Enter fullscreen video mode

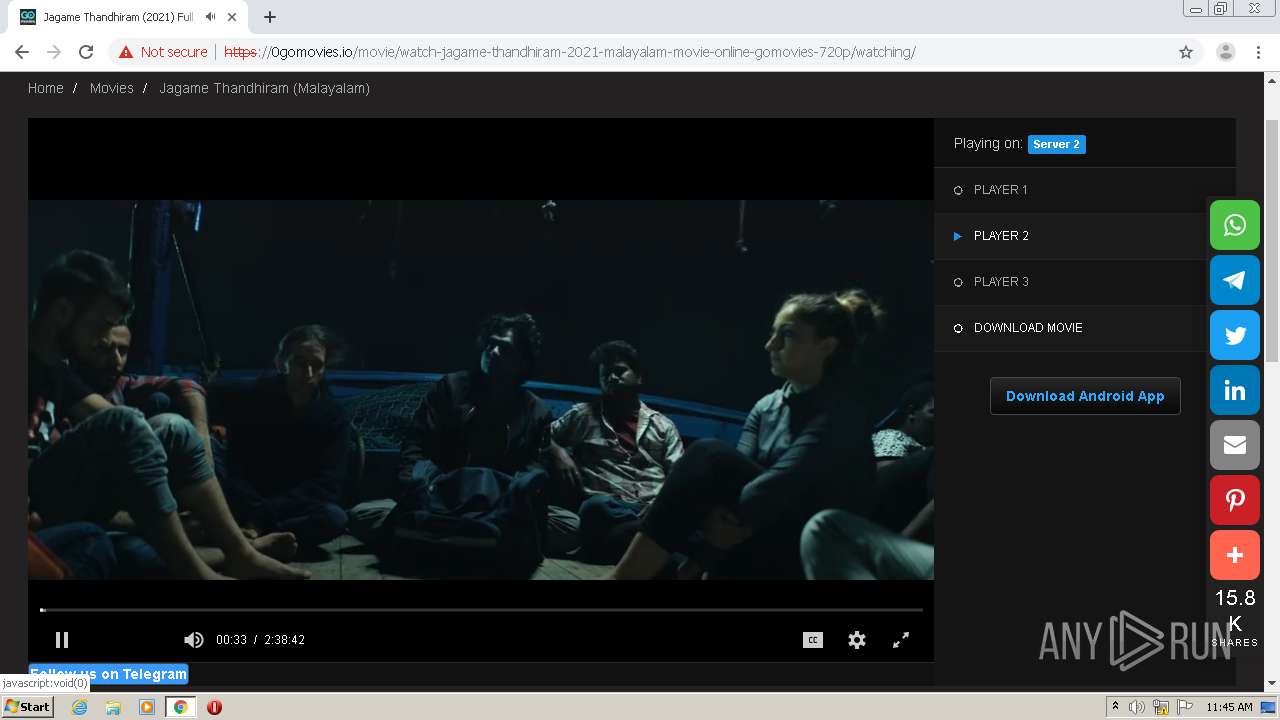[901, 640]
